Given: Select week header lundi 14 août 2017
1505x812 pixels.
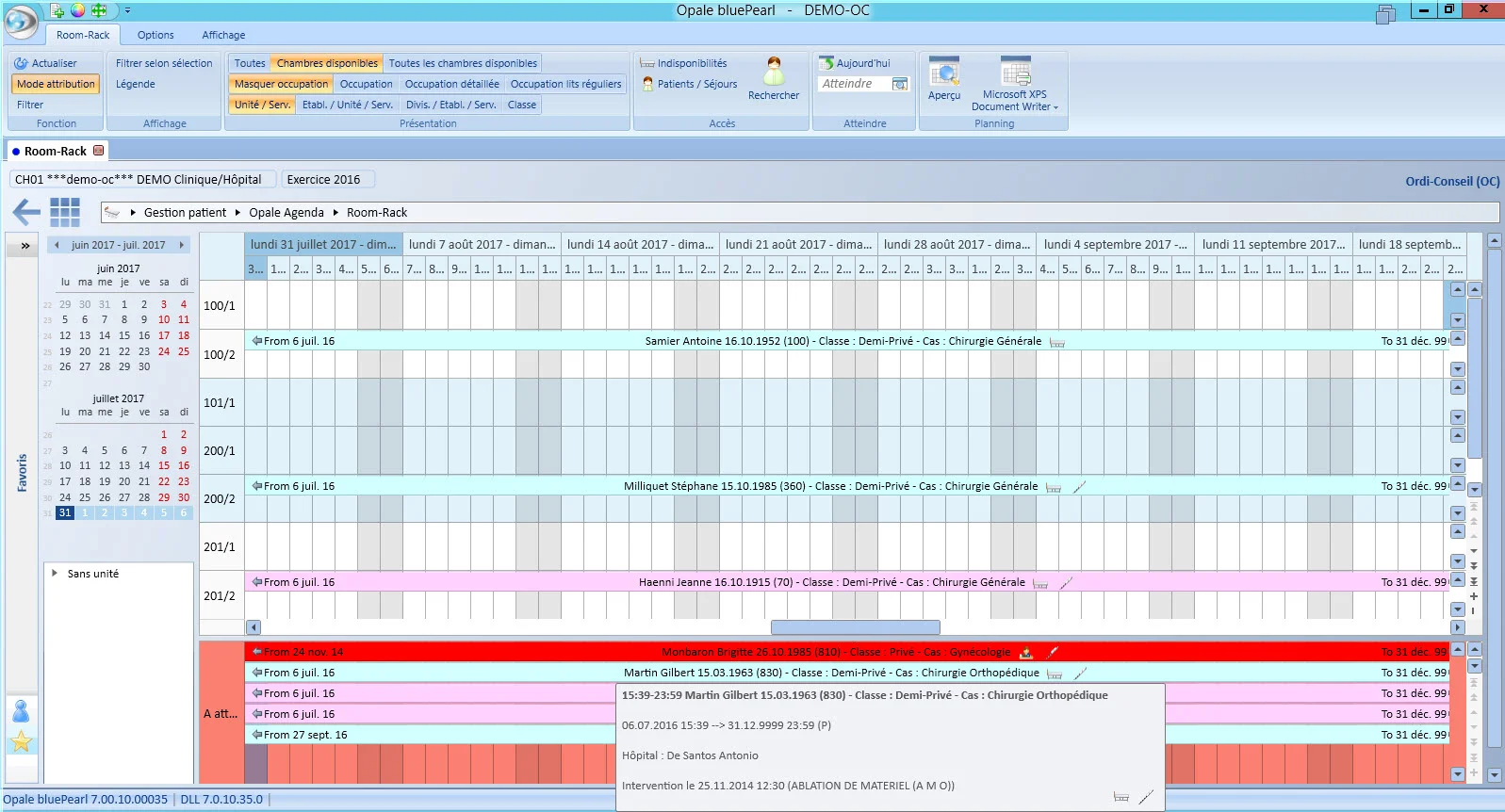Looking at the screenshot, I should coord(641,244).
